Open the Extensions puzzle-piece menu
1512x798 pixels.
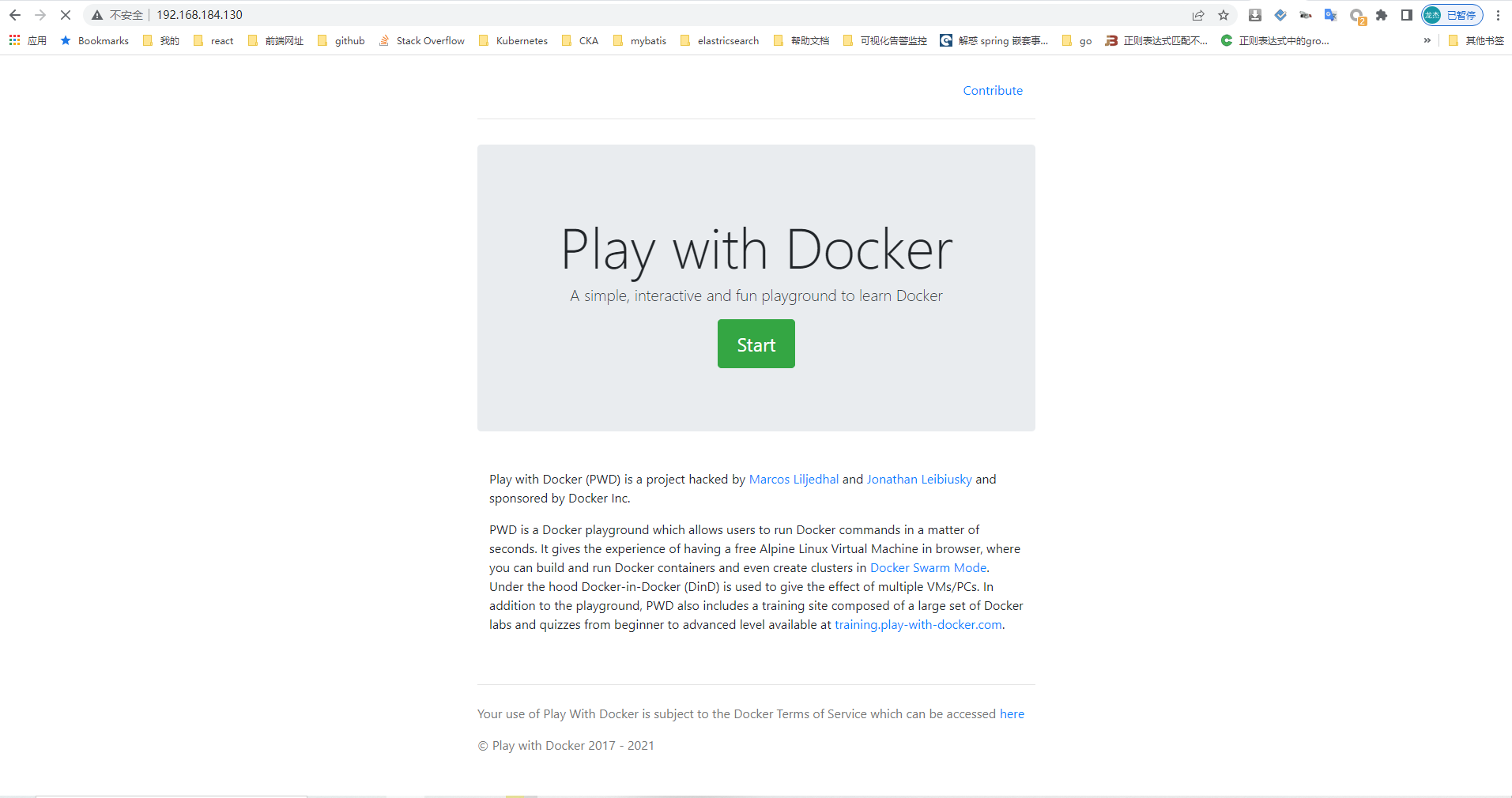1382,15
